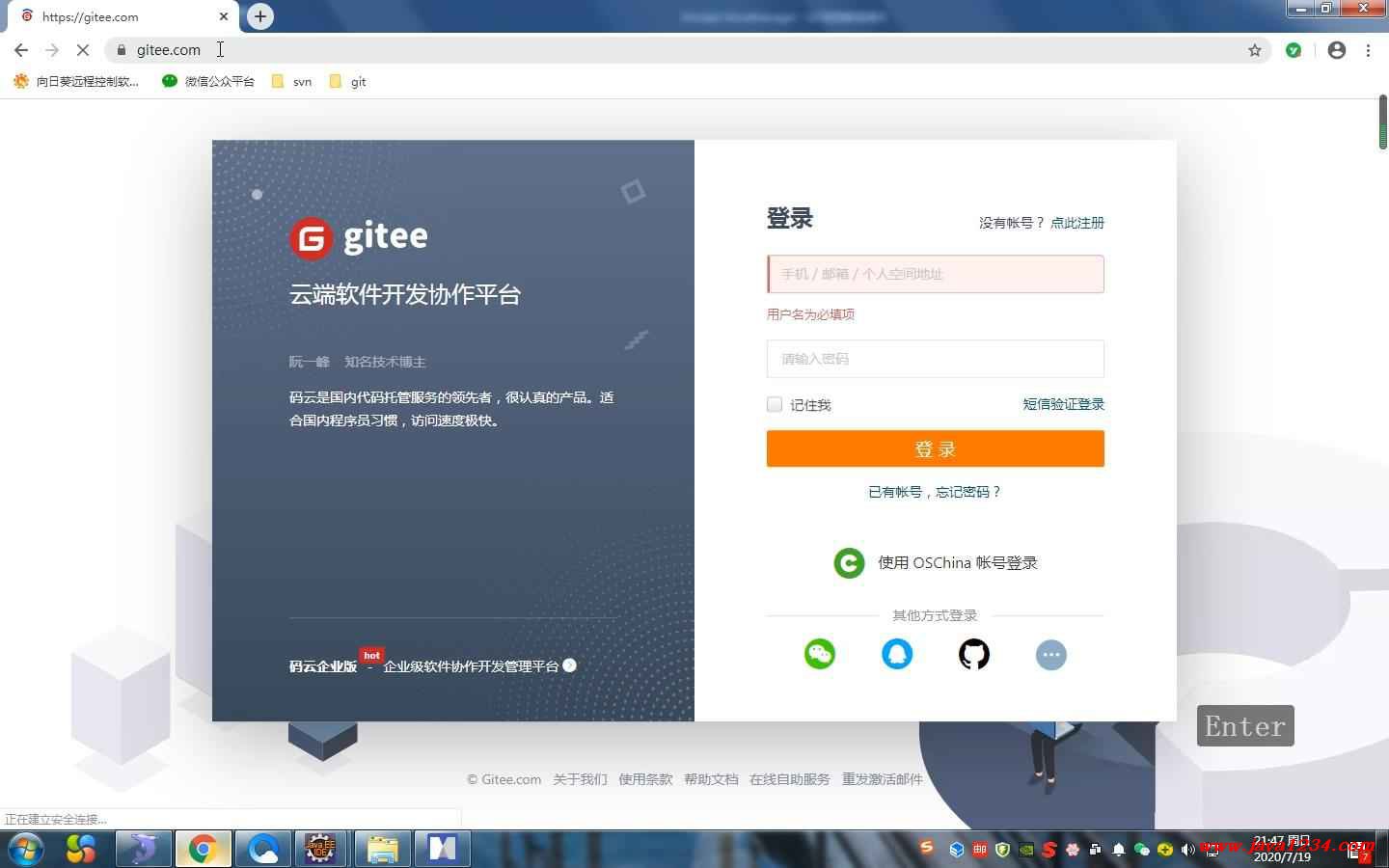The image size is (1389, 868).
Task: Click the gitee logo on left panel
Action: pyautogui.click(x=359, y=237)
